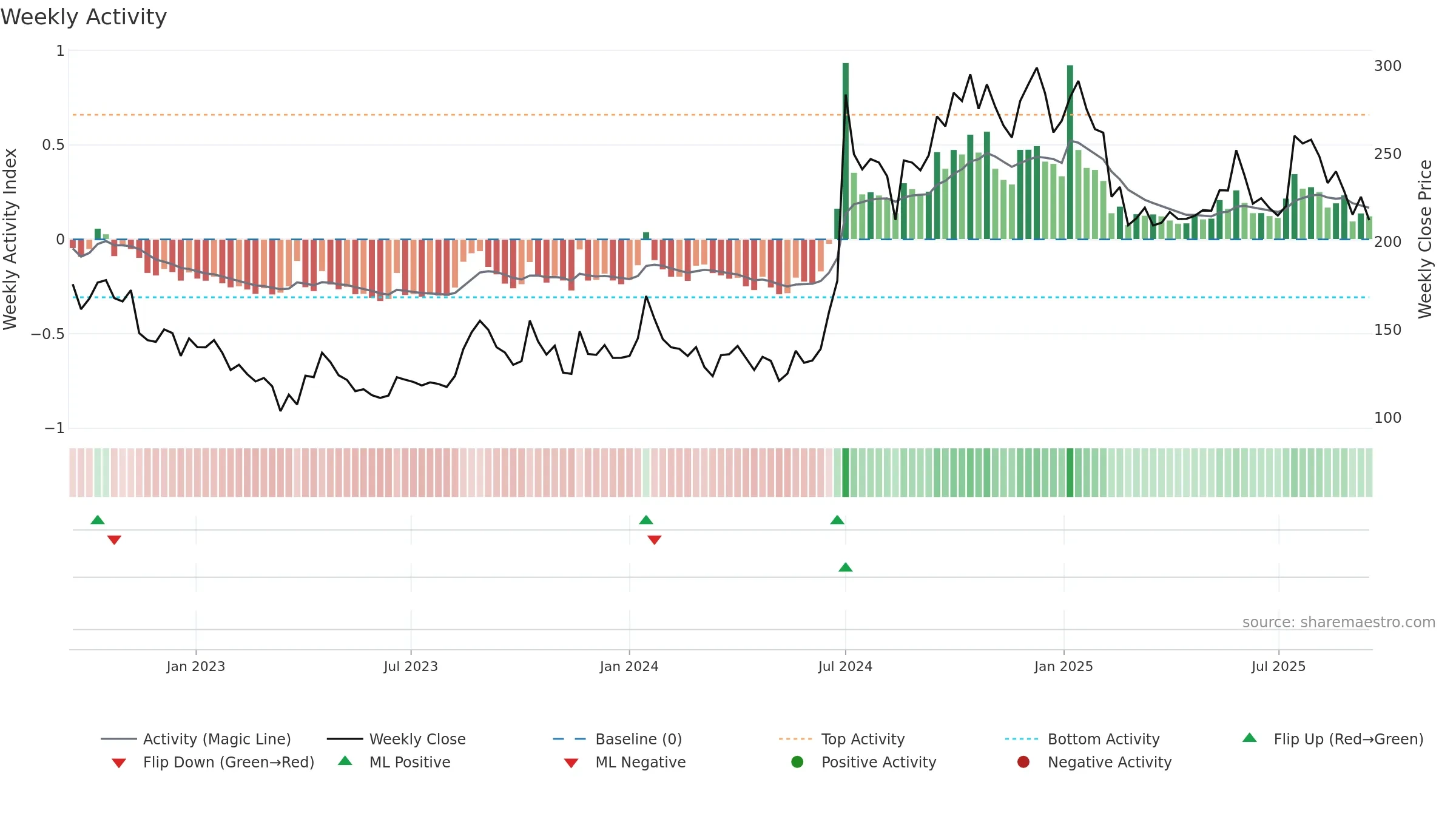The width and height of the screenshot is (1456, 819).
Task: Click the green flip-up triangle just after Jan 2024
Action: (646, 520)
